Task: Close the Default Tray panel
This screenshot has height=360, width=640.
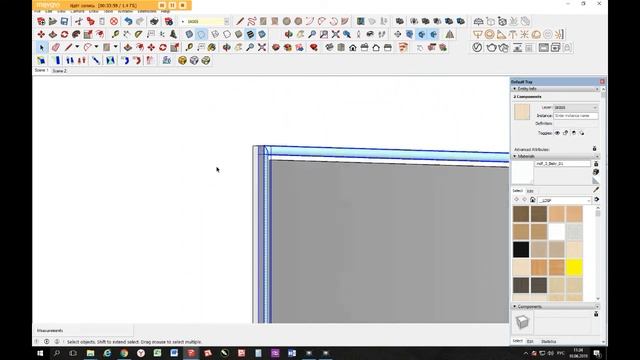Action: pyautogui.click(x=602, y=82)
